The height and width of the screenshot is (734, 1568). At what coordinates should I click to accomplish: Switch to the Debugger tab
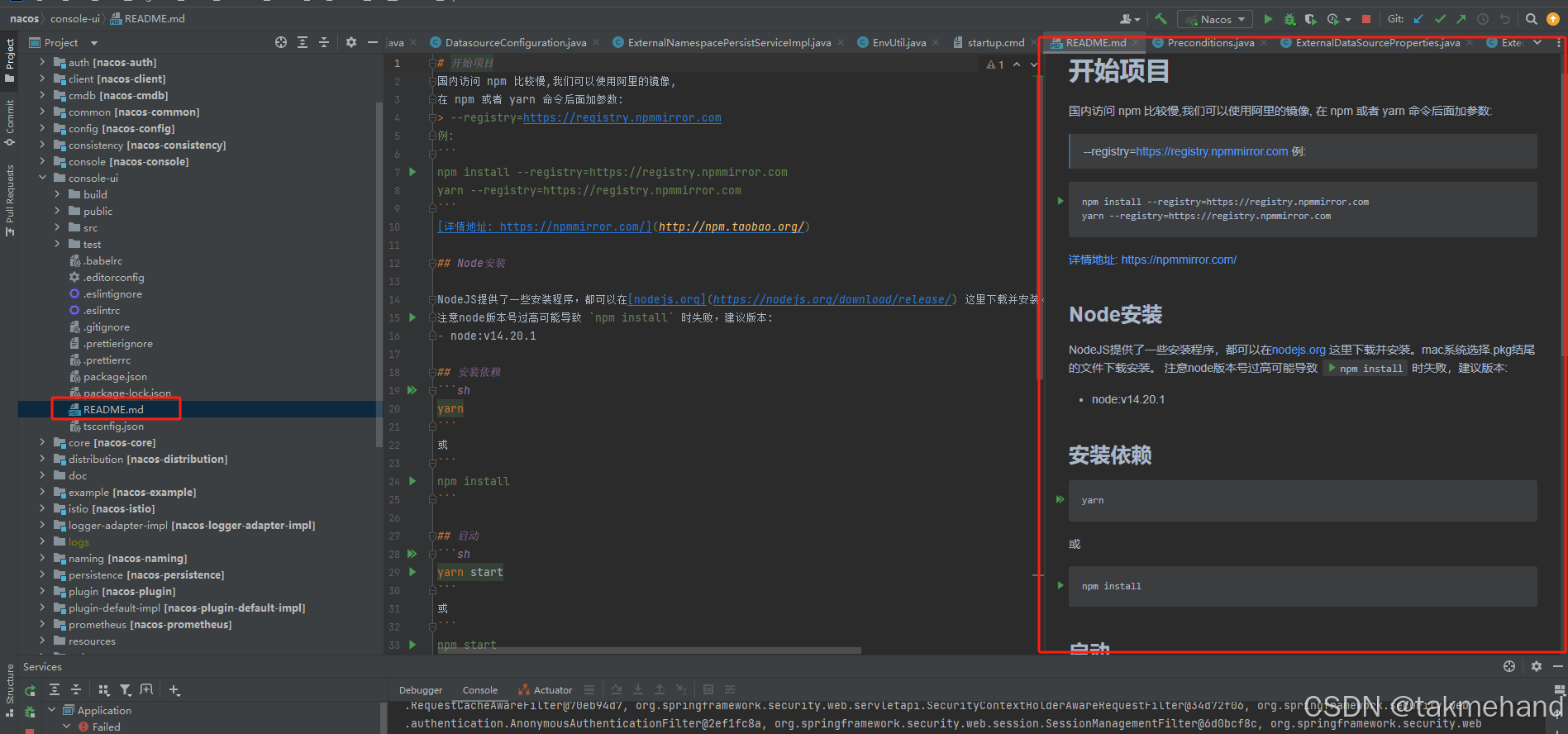[x=420, y=690]
